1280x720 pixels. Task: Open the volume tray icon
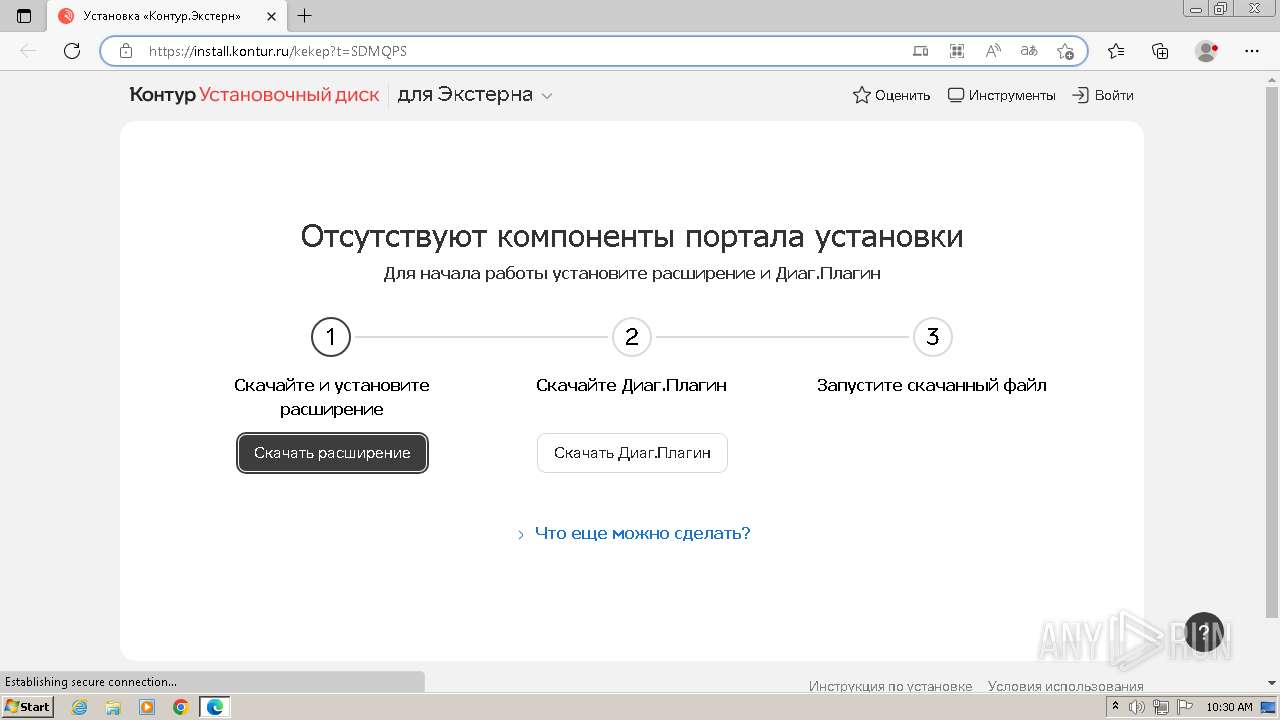pos(1137,707)
